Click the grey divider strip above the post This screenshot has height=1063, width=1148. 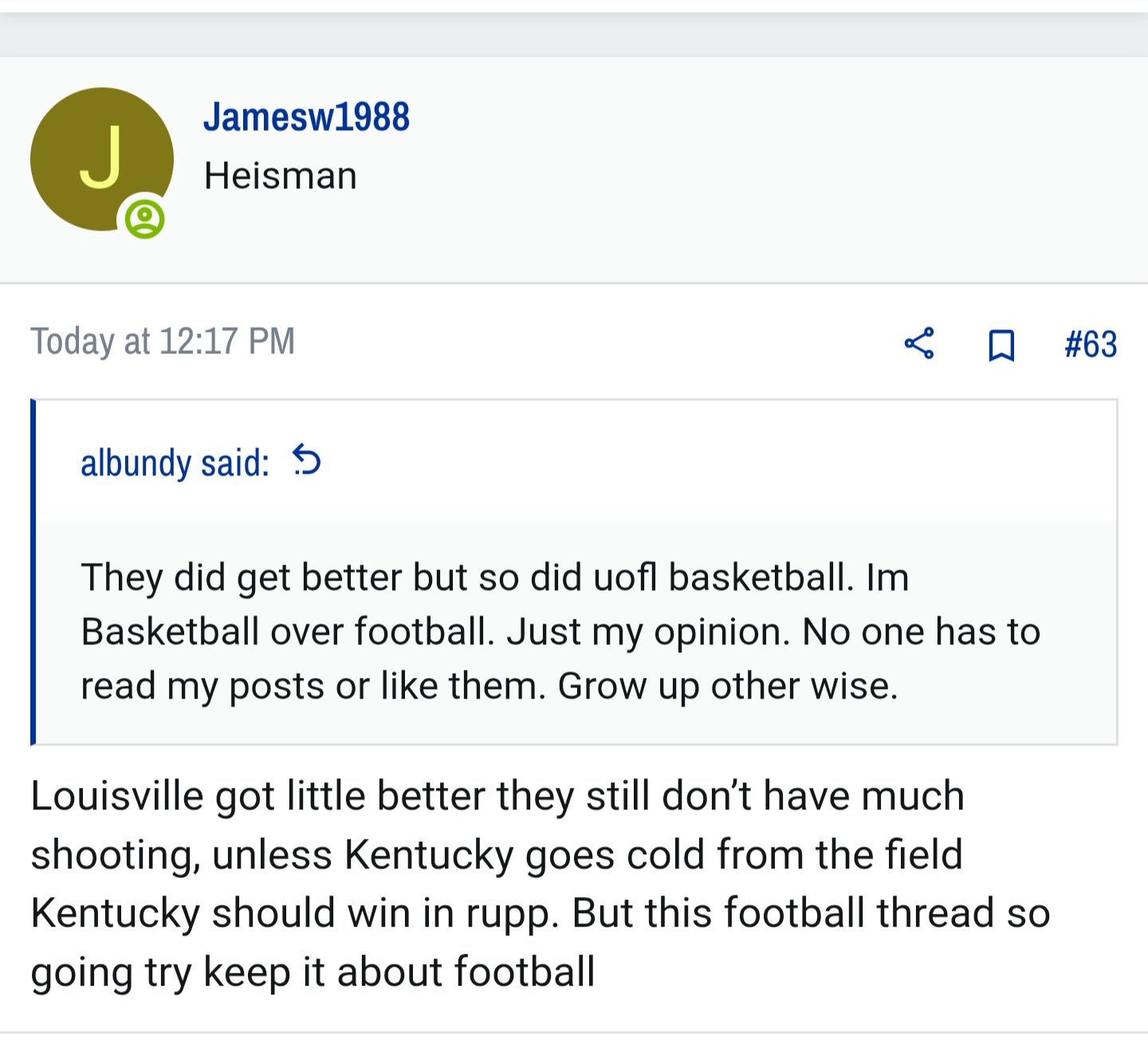574,35
